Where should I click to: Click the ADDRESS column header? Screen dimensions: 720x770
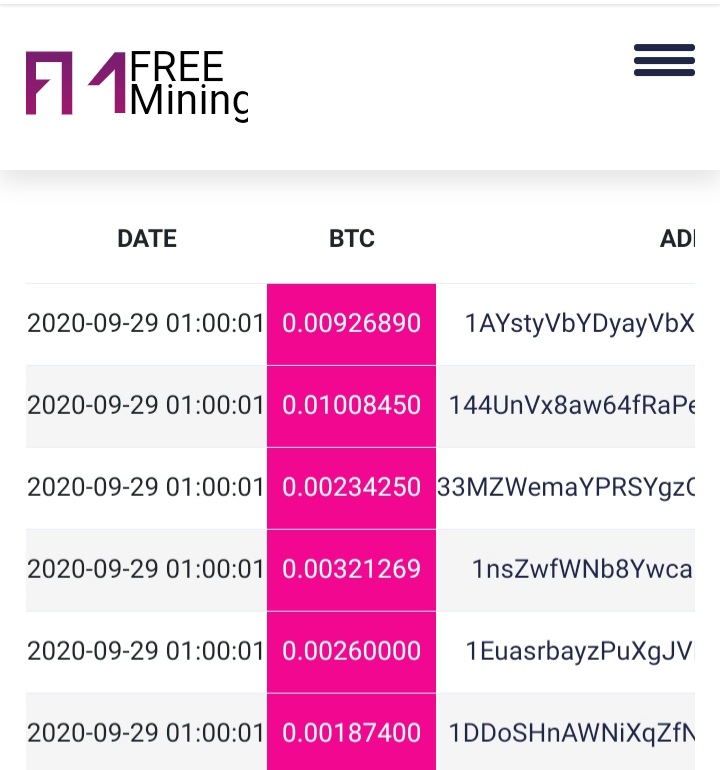click(677, 239)
